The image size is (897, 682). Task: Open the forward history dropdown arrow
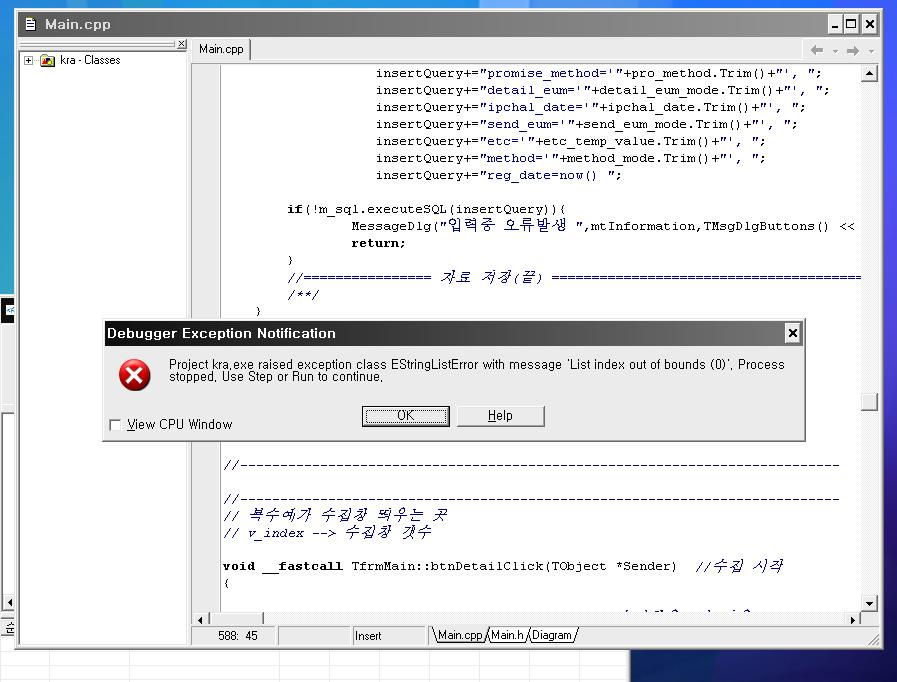[x=870, y=51]
